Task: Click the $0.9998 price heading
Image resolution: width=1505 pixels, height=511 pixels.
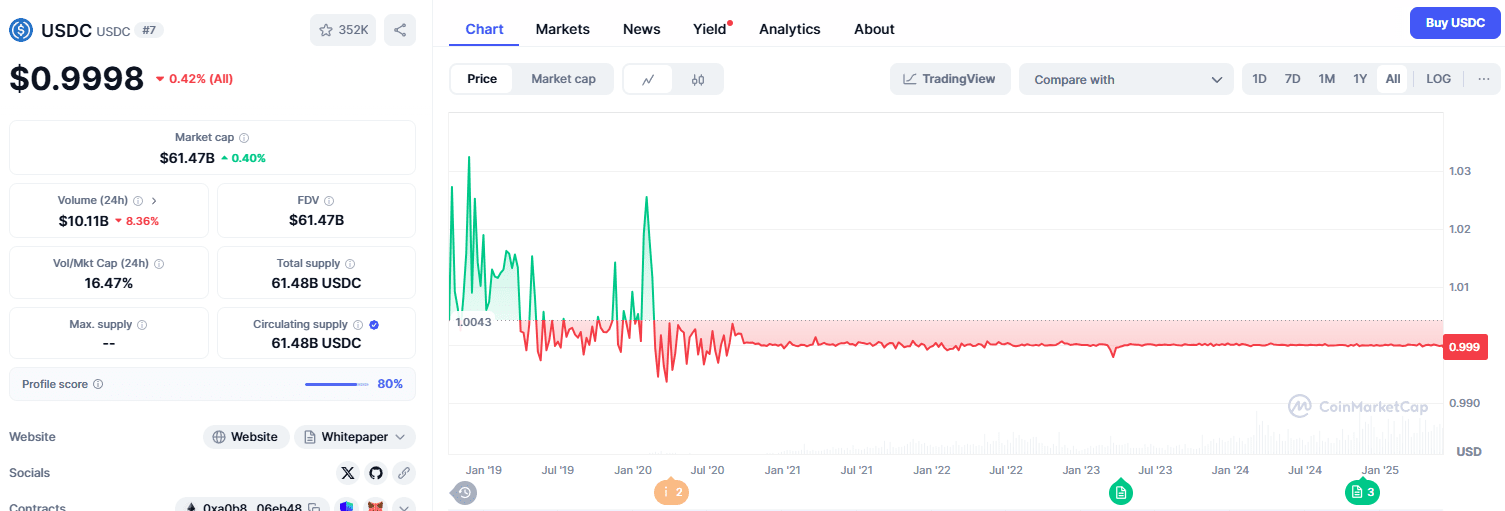Action: click(77, 78)
